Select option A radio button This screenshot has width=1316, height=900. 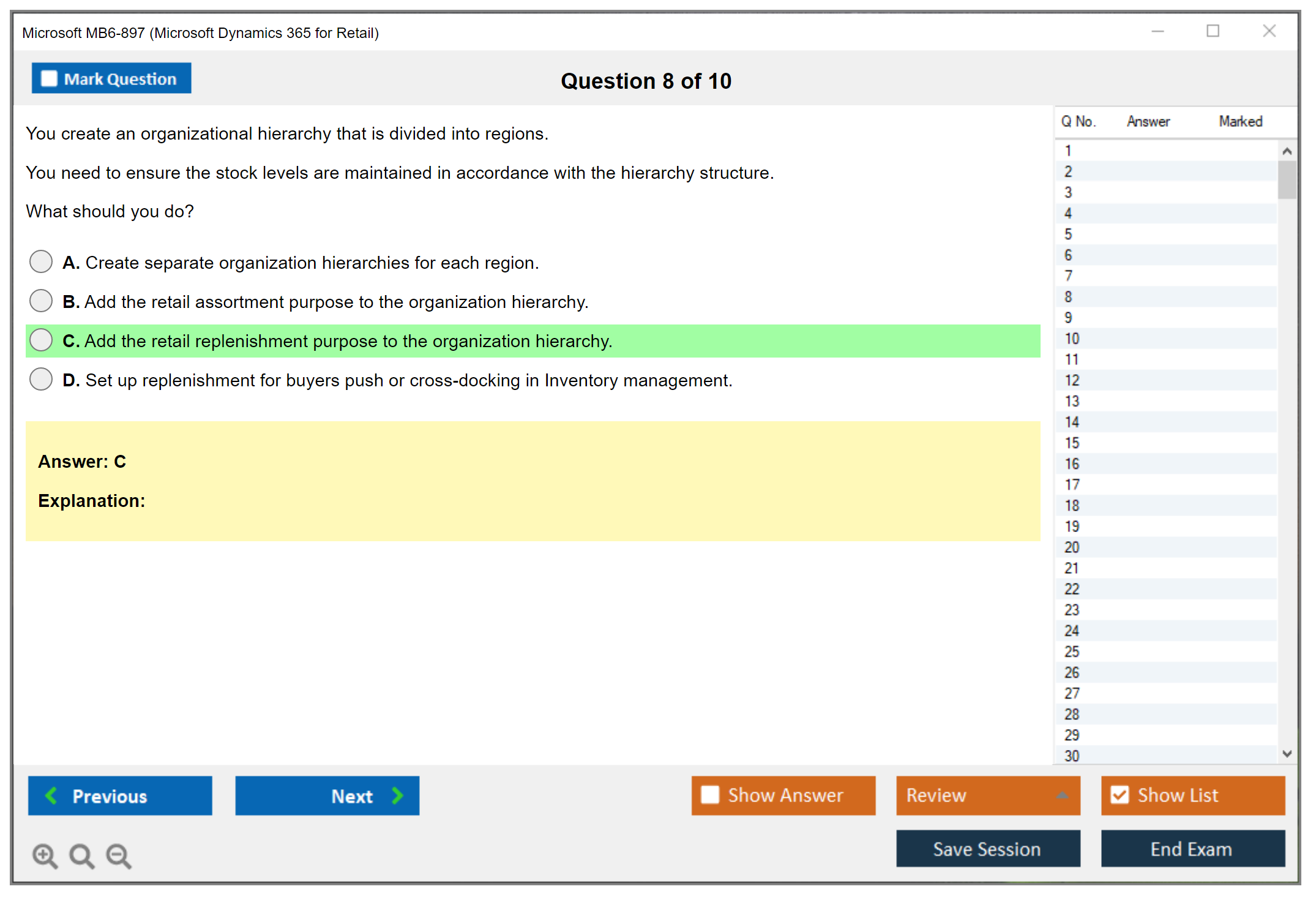[x=41, y=262]
